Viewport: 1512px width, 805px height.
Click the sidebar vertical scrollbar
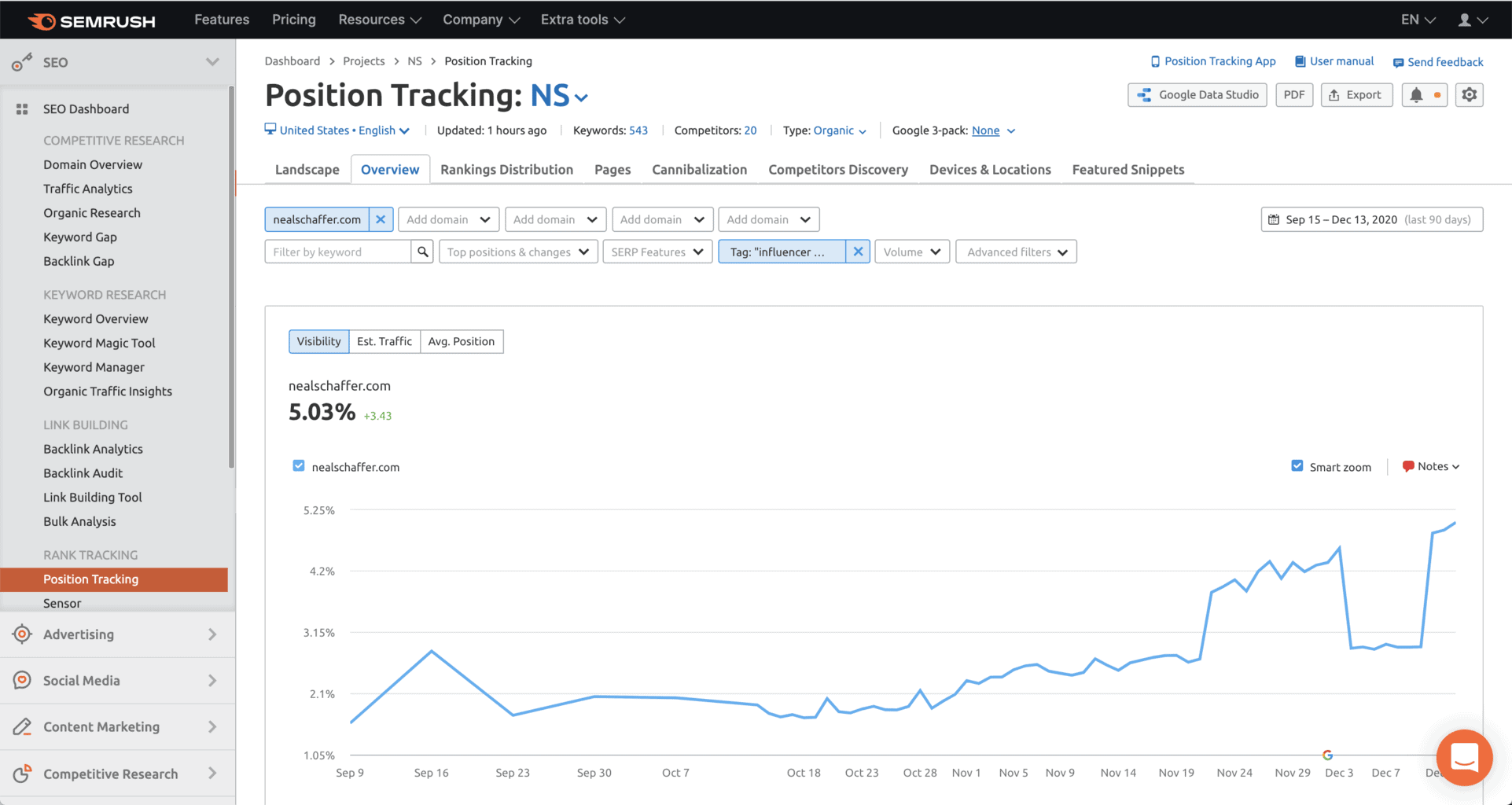(231, 278)
